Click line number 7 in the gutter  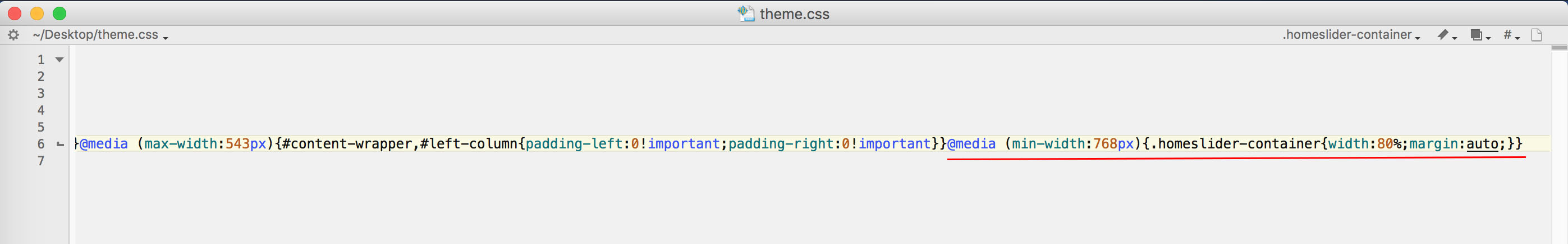pyautogui.click(x=41, y=161)
